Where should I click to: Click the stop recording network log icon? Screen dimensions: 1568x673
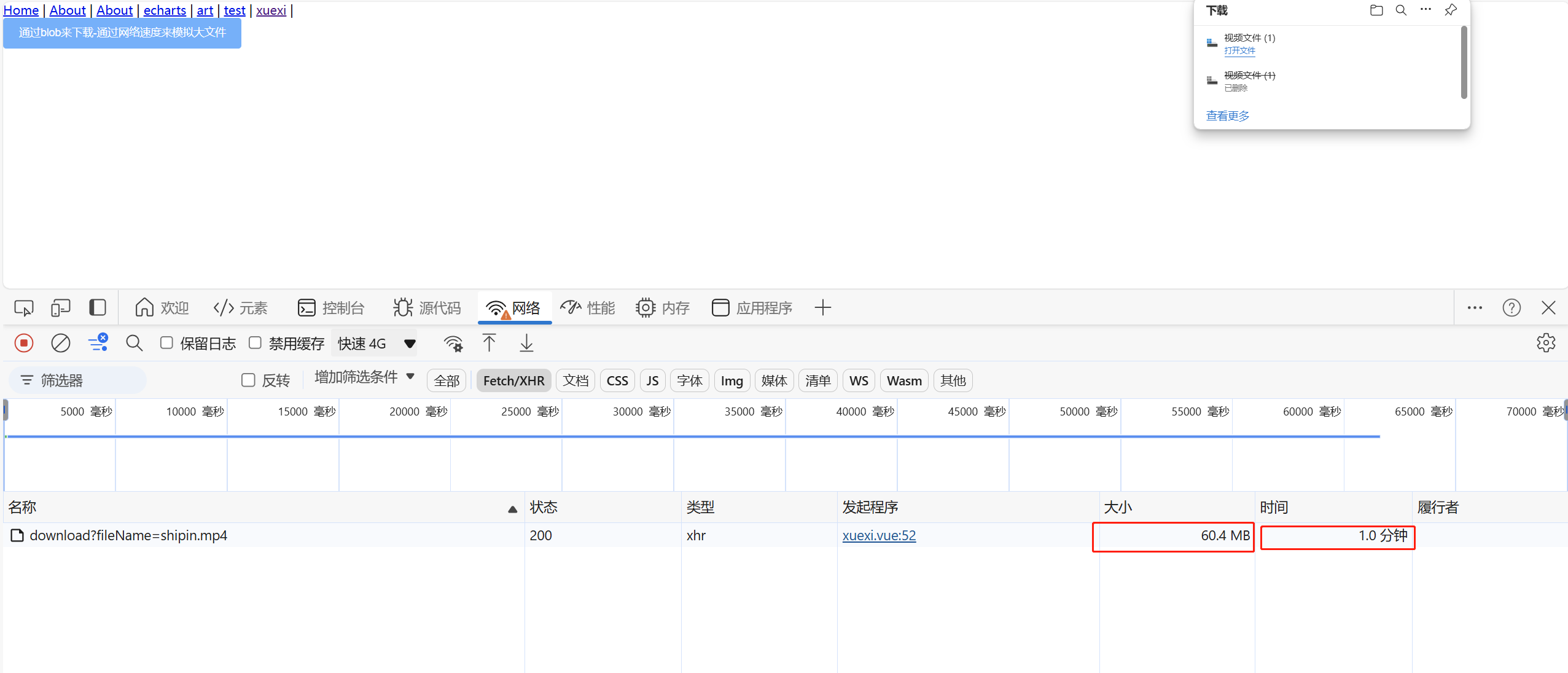point(24,343)
